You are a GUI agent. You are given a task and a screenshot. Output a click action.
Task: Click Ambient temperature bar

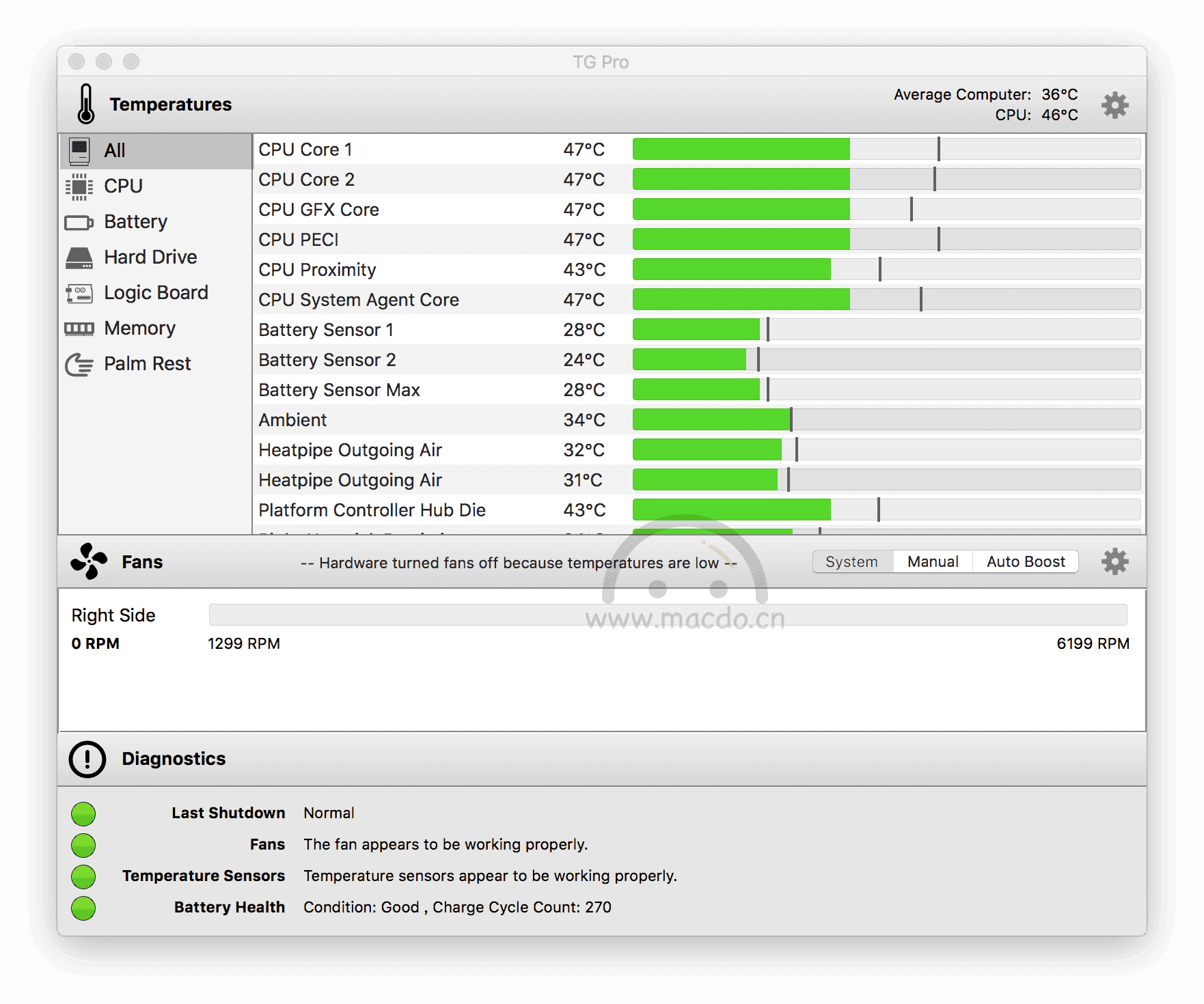(886, 419)
